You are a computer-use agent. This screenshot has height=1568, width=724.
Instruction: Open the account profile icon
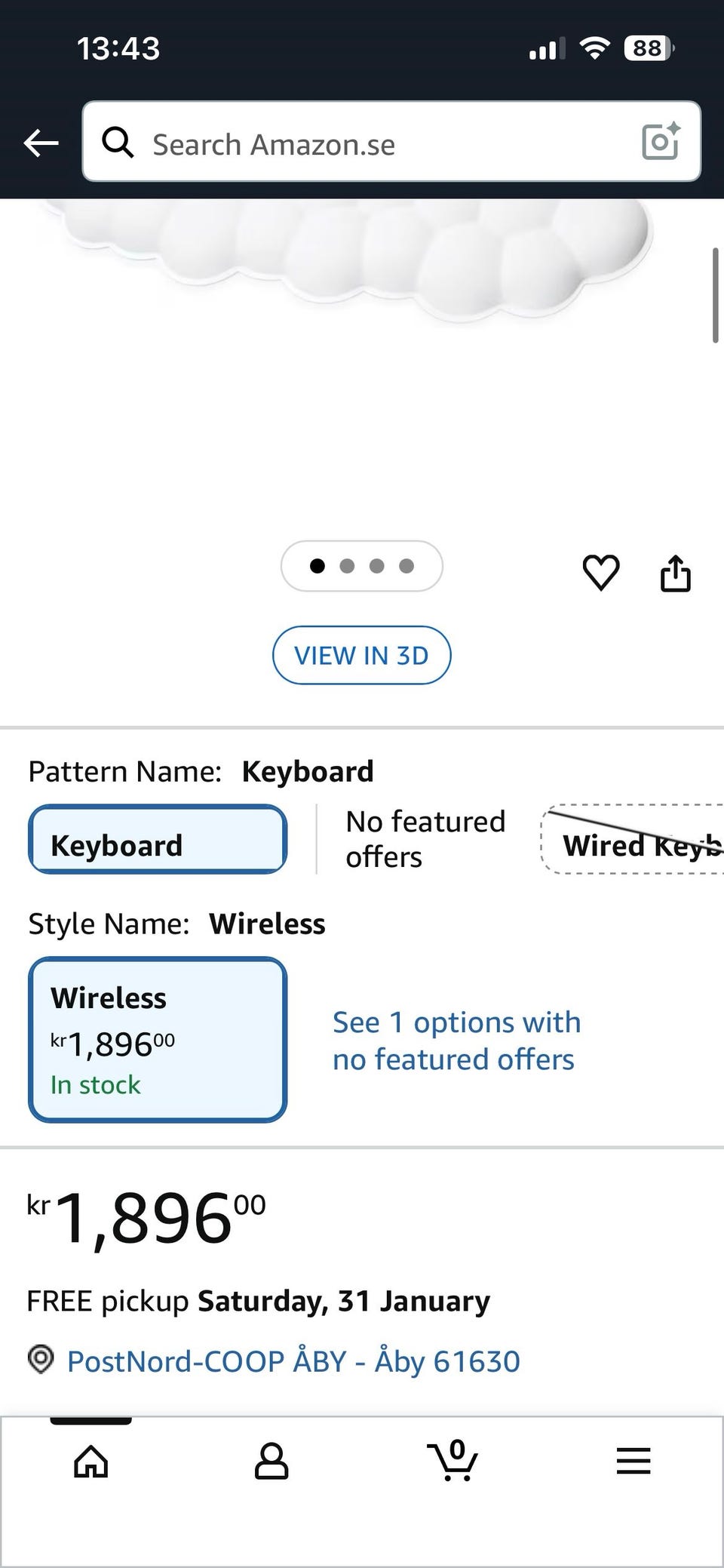tap(271, 1461)
